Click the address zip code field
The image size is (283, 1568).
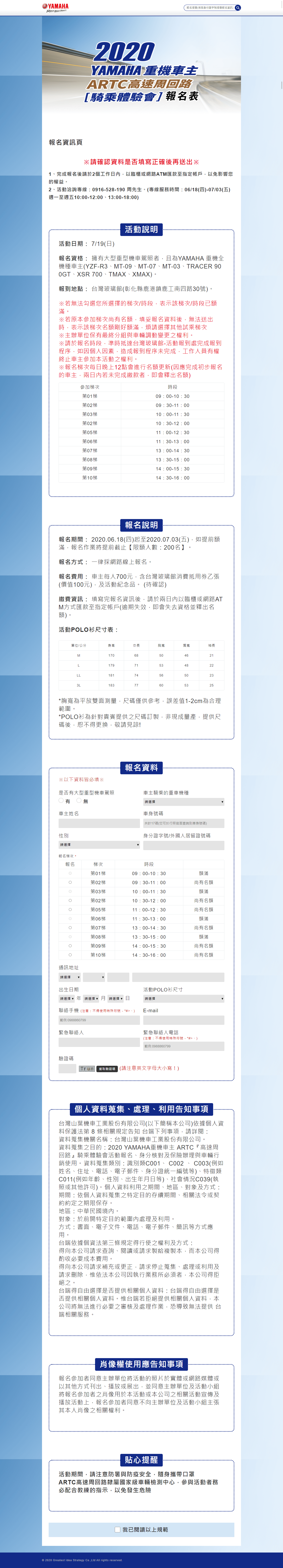pos(118,977)
